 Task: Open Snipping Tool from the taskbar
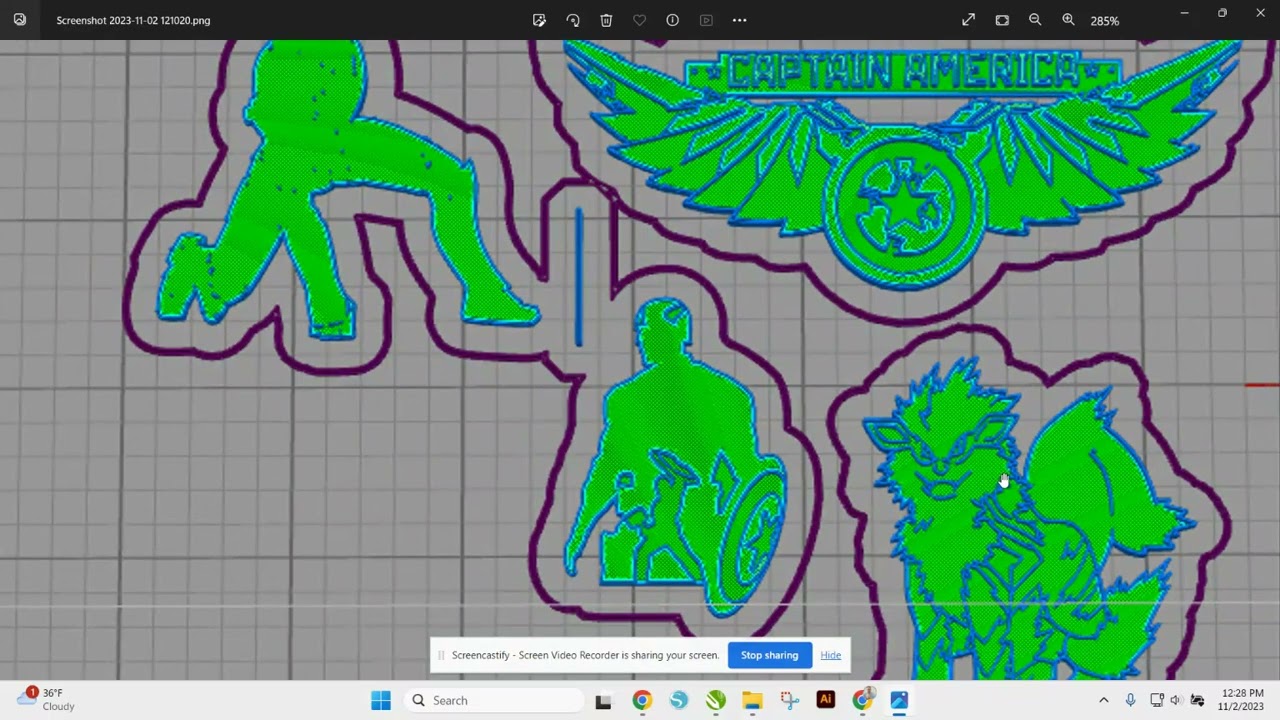[789, 700]
